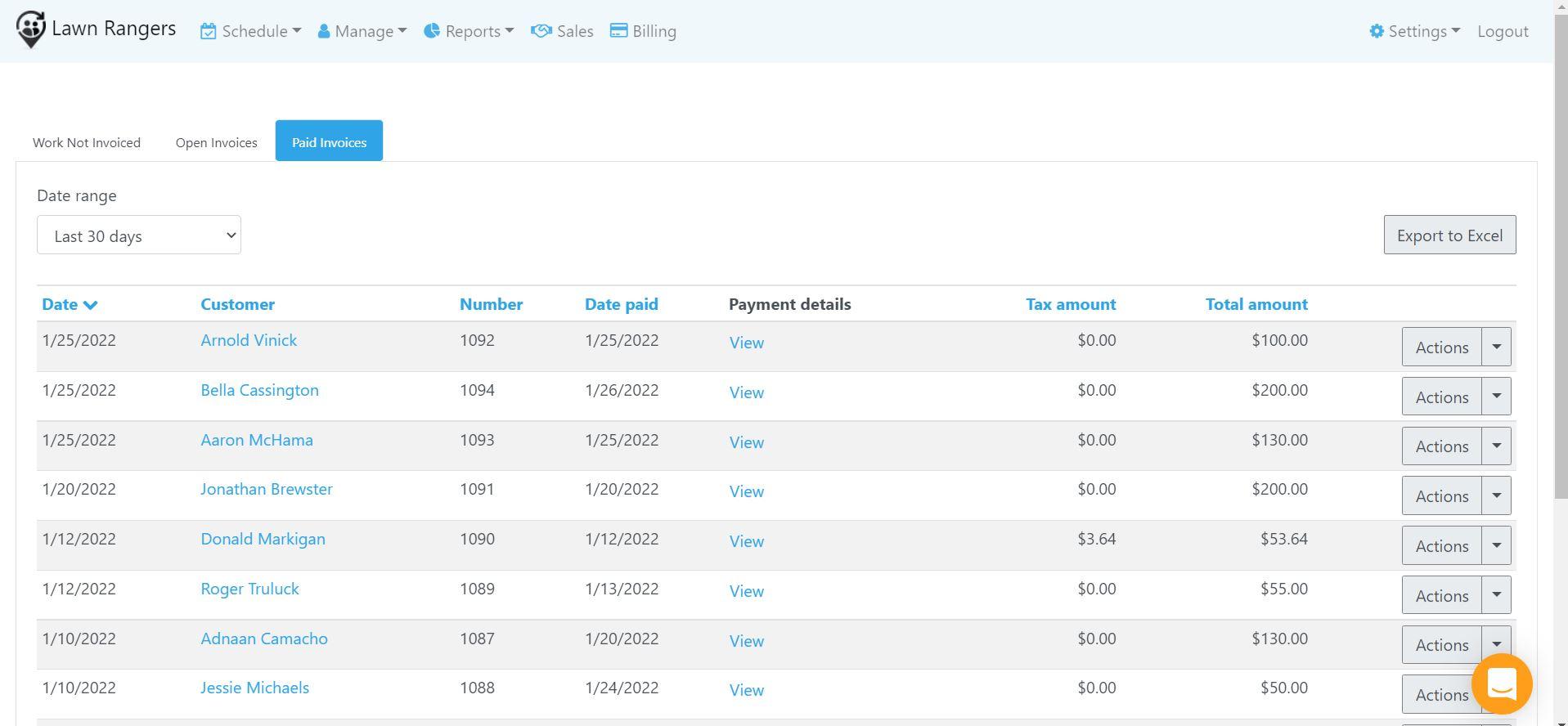This screenshot has height=726, width=1568.
Task: Sort table by Total amount column
Action: click(x=1256, y=304)
